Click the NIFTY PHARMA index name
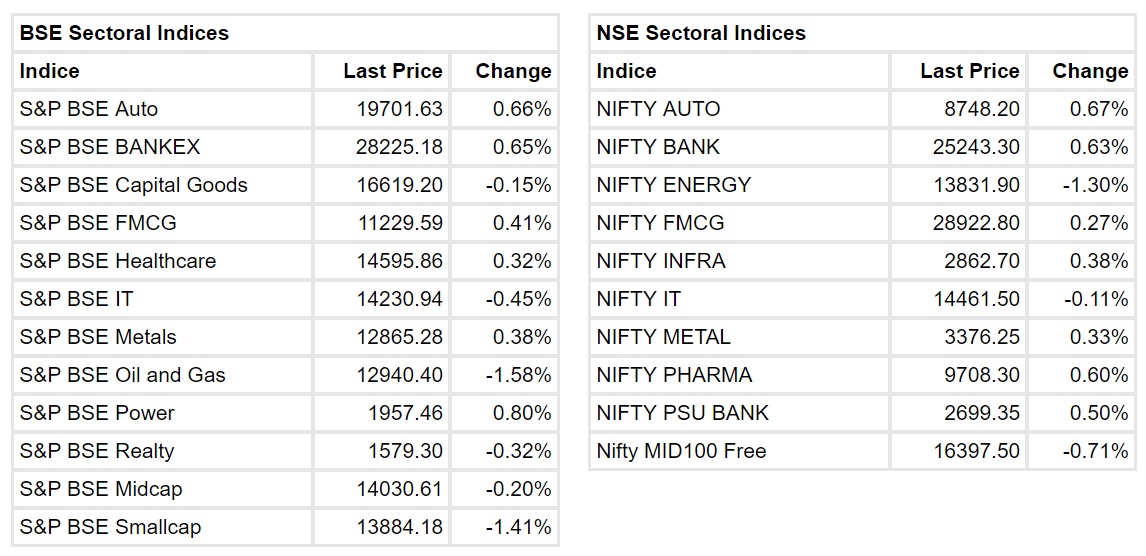Screen dimensions: 1146x556 674,375
